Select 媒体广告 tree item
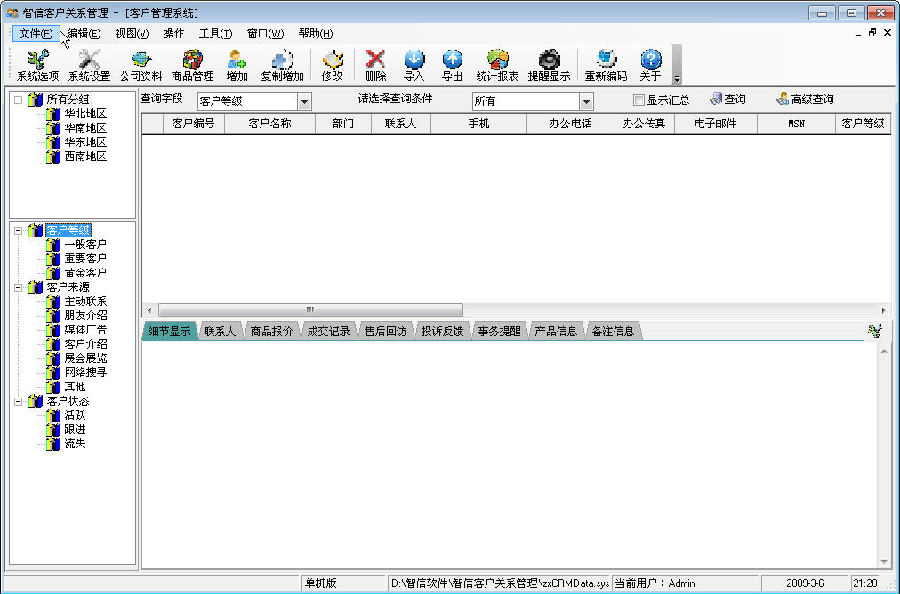Image resolution: width=900 pixels, height=594 pixels. point(86,329)
